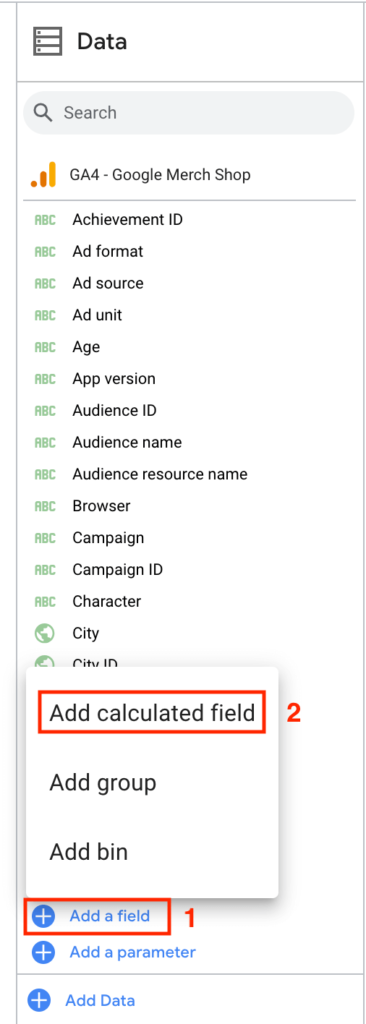Click ABC type icon beside Audience resource name
Viewport: 366px width, 1024px height.
point(45,474)
